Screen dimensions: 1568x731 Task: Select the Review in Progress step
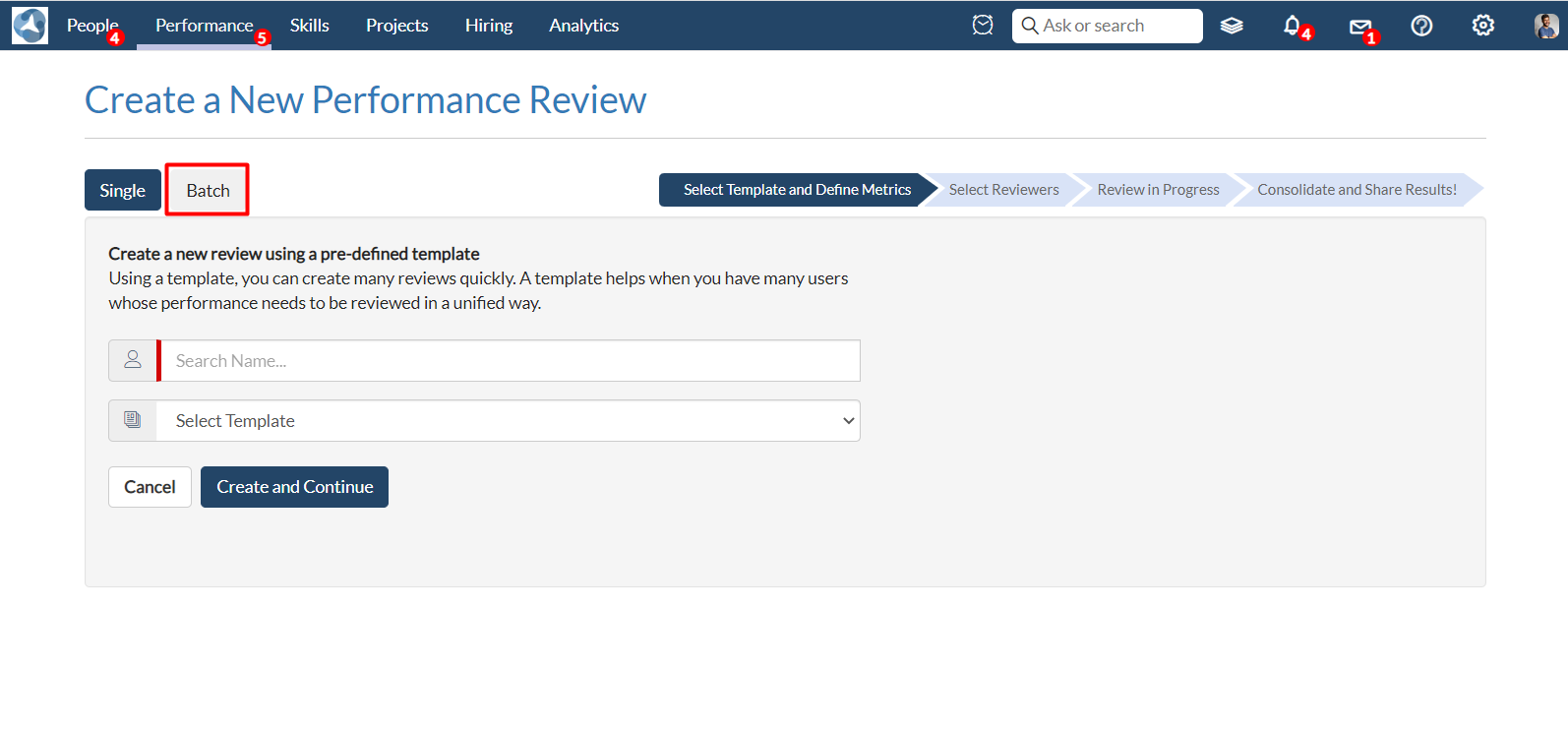tap(1158, 190)
